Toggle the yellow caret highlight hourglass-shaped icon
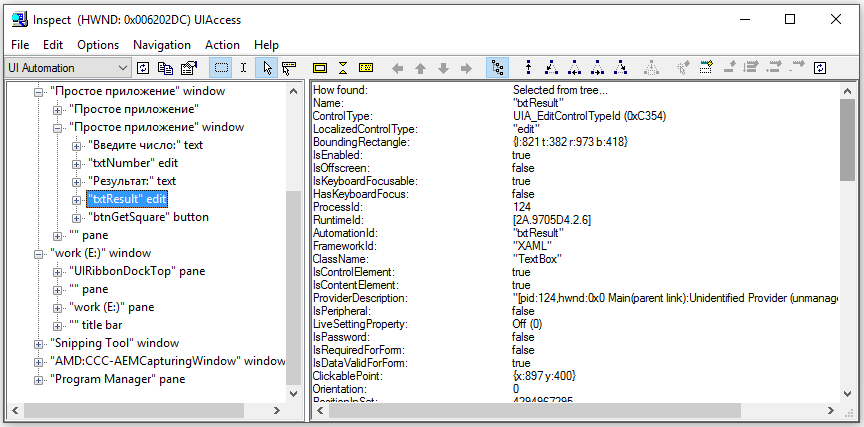Image resolution: width=864 pixels, height=427 pixels. pyautogui.click(x=343, y=68)
